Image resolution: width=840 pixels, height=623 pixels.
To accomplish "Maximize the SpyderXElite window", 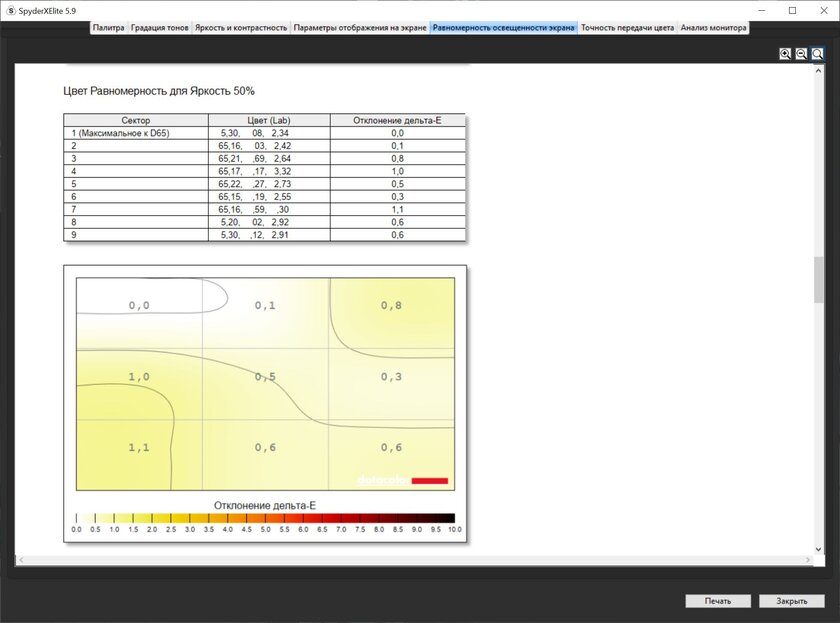I will 793,10.
